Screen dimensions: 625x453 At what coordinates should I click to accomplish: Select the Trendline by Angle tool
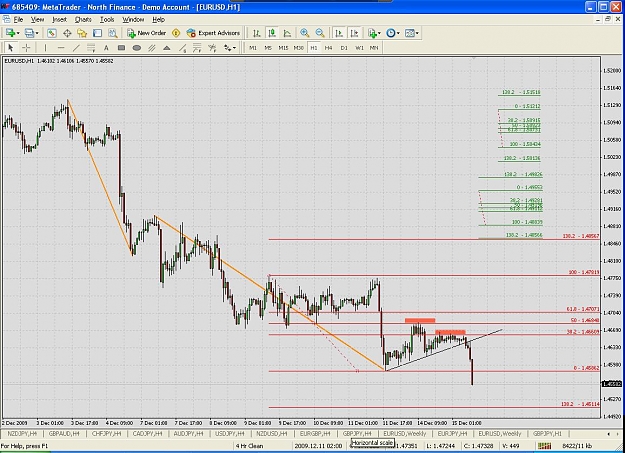click(x=182, y=48)
